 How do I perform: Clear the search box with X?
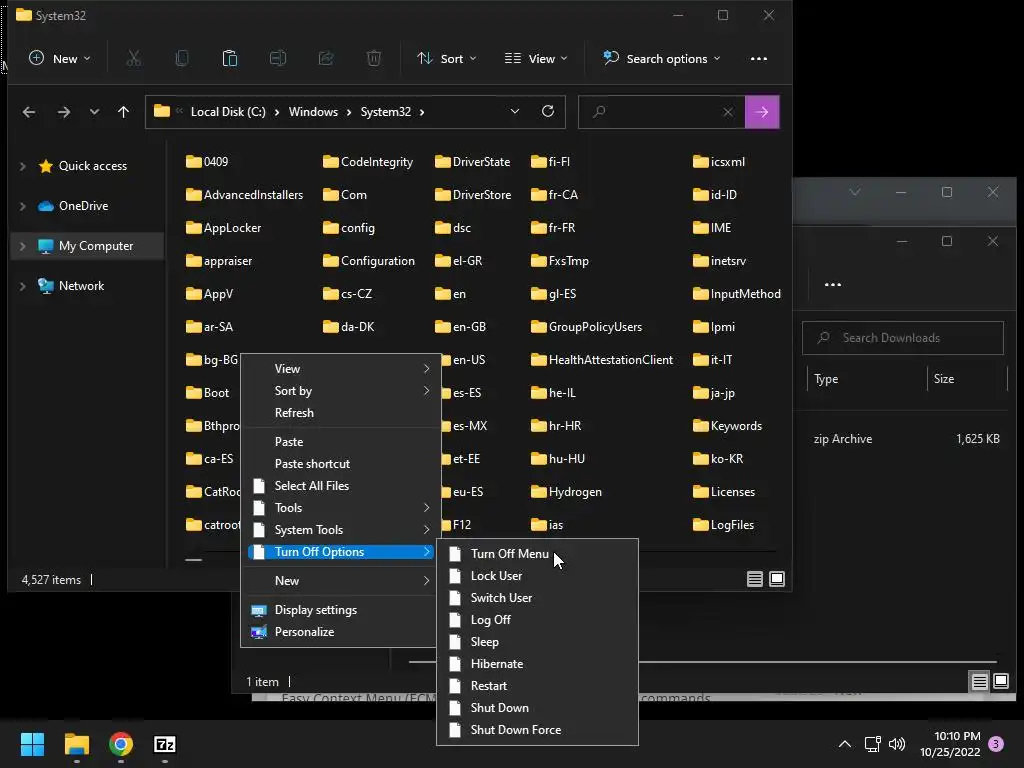(728, 112)
